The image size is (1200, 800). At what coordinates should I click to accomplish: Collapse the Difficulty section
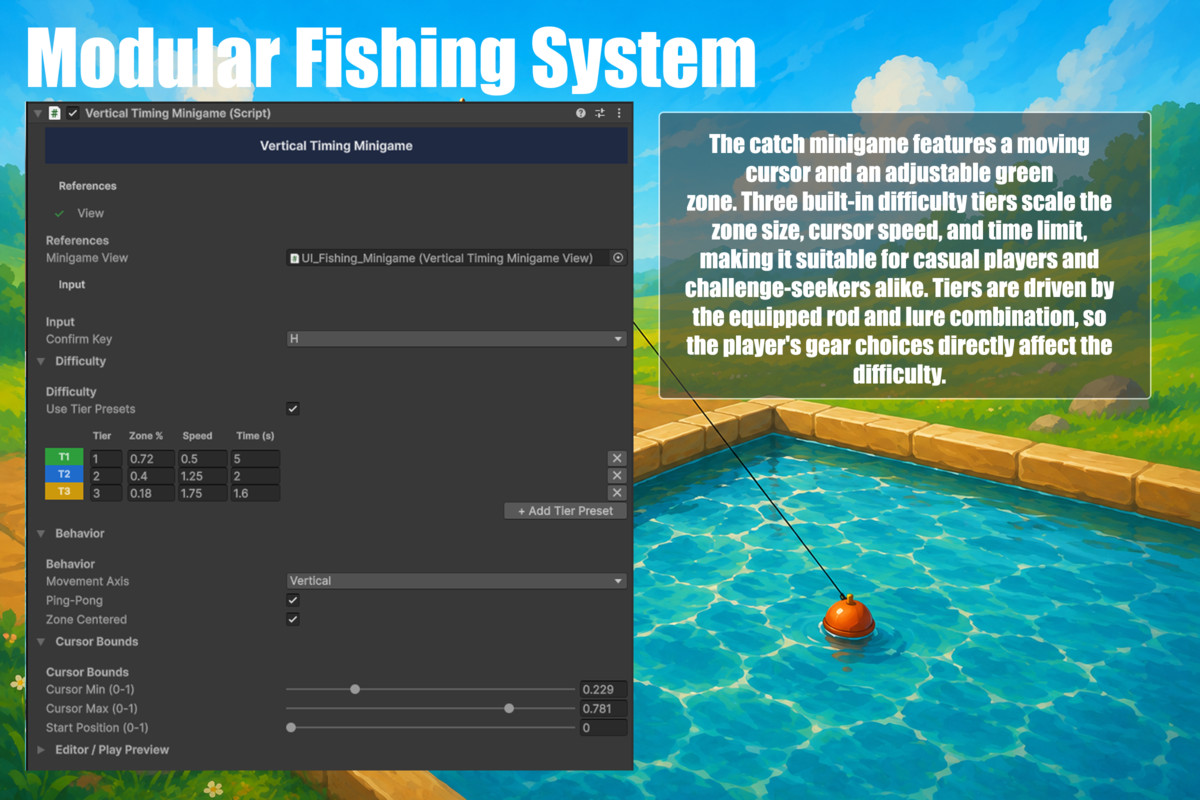[x=42, y=361]
